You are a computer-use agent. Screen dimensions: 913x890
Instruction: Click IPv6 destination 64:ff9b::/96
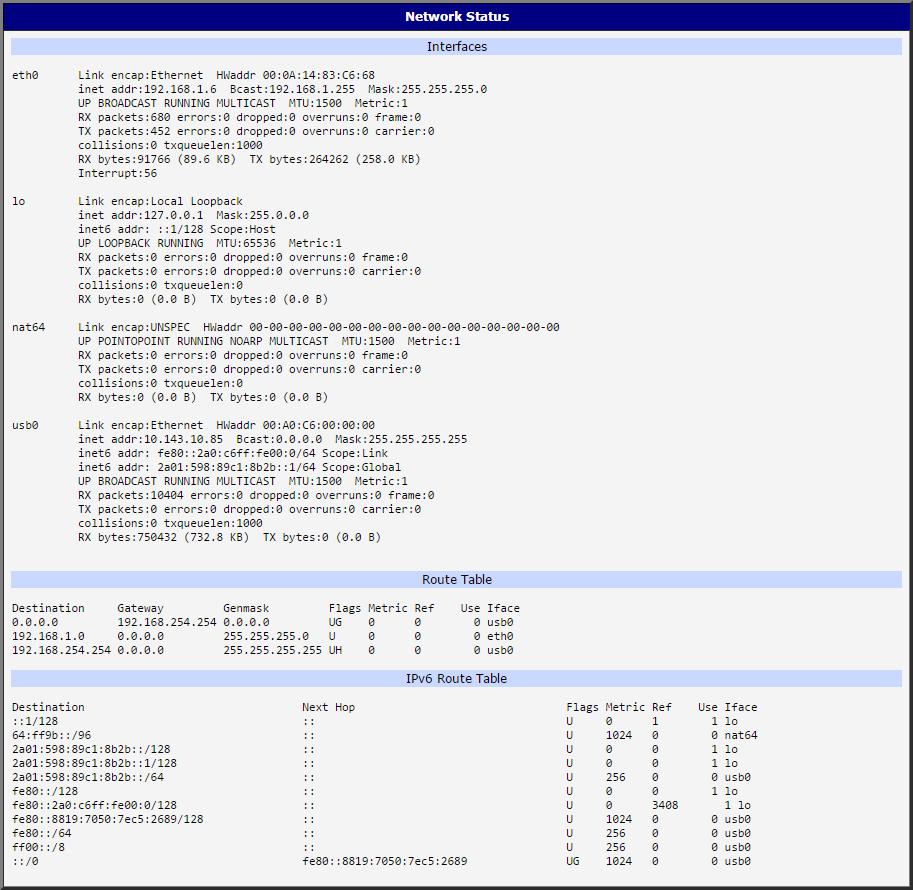51,735
